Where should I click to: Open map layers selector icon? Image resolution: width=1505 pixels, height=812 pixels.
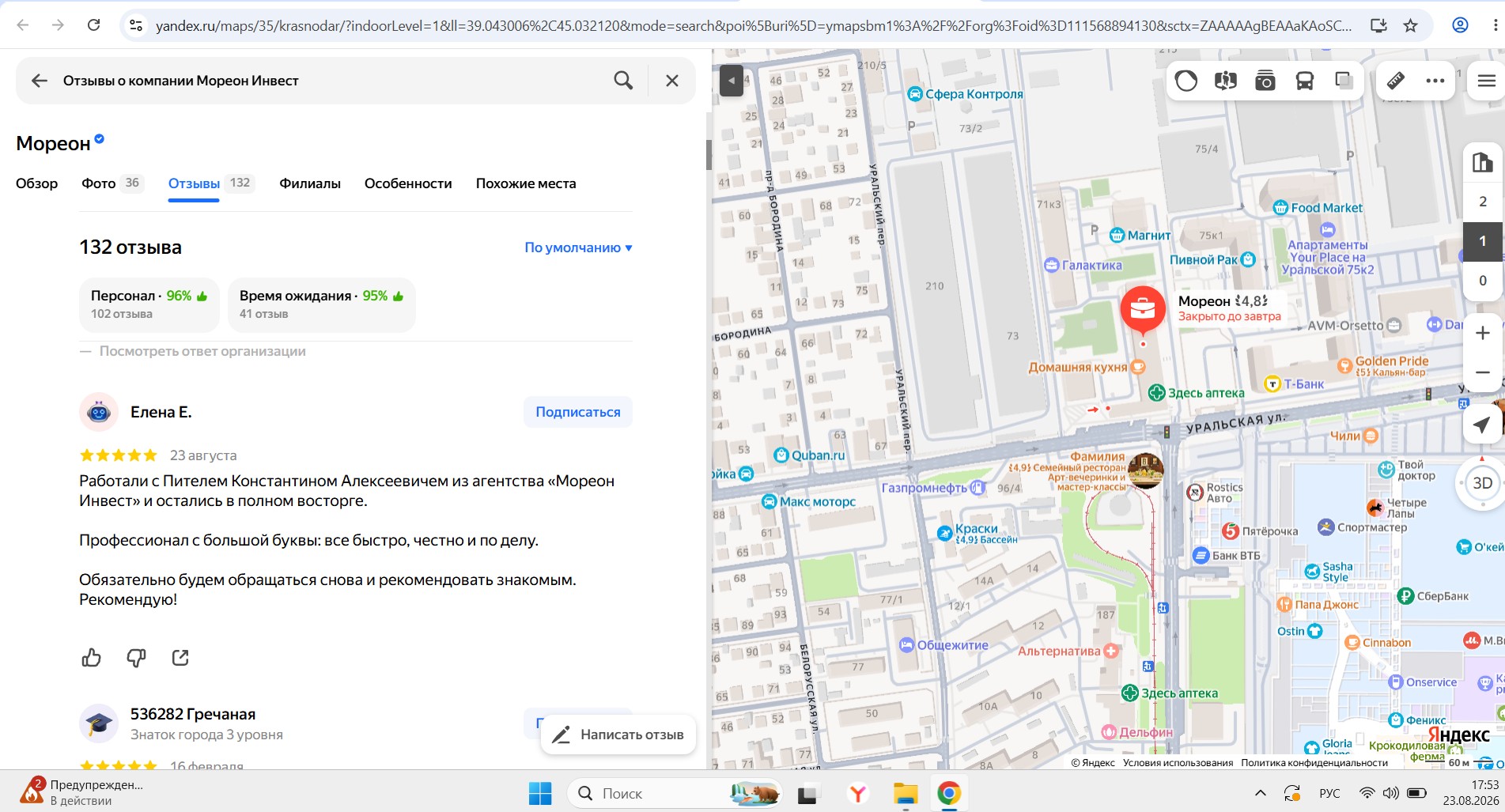[1344, 81]
